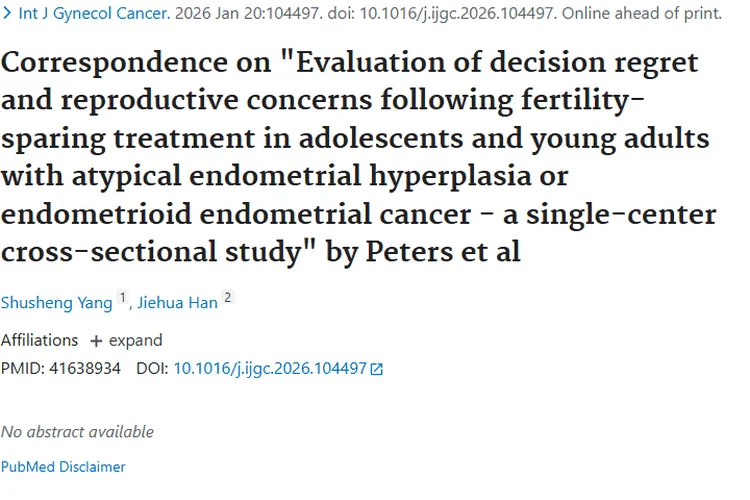Image resolution: width=750 pixels, height=500 pixels.
Task: Click the Affiliations label
Action: 39,340
